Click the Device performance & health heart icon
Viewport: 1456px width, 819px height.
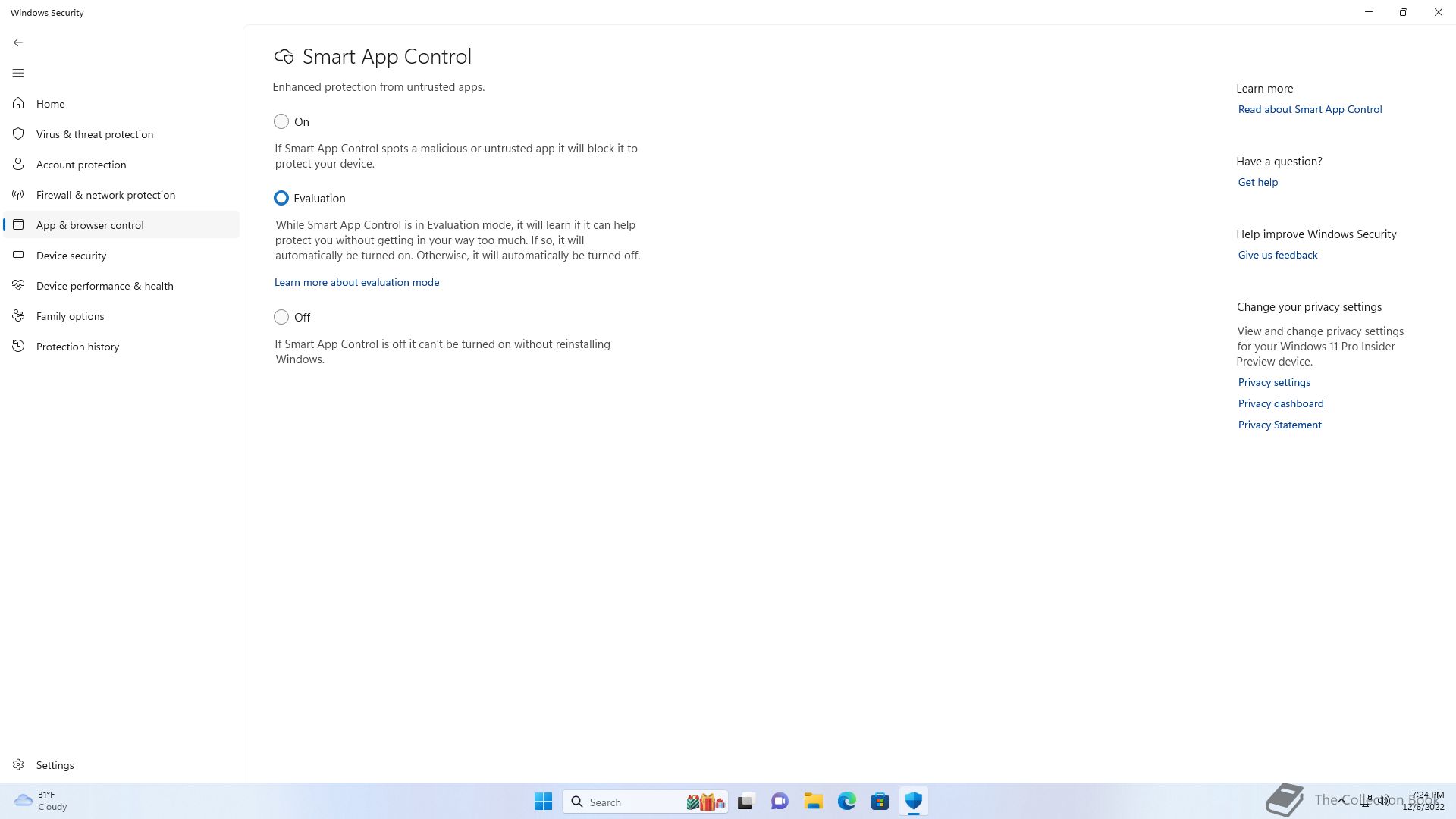[x=18, y=285]
